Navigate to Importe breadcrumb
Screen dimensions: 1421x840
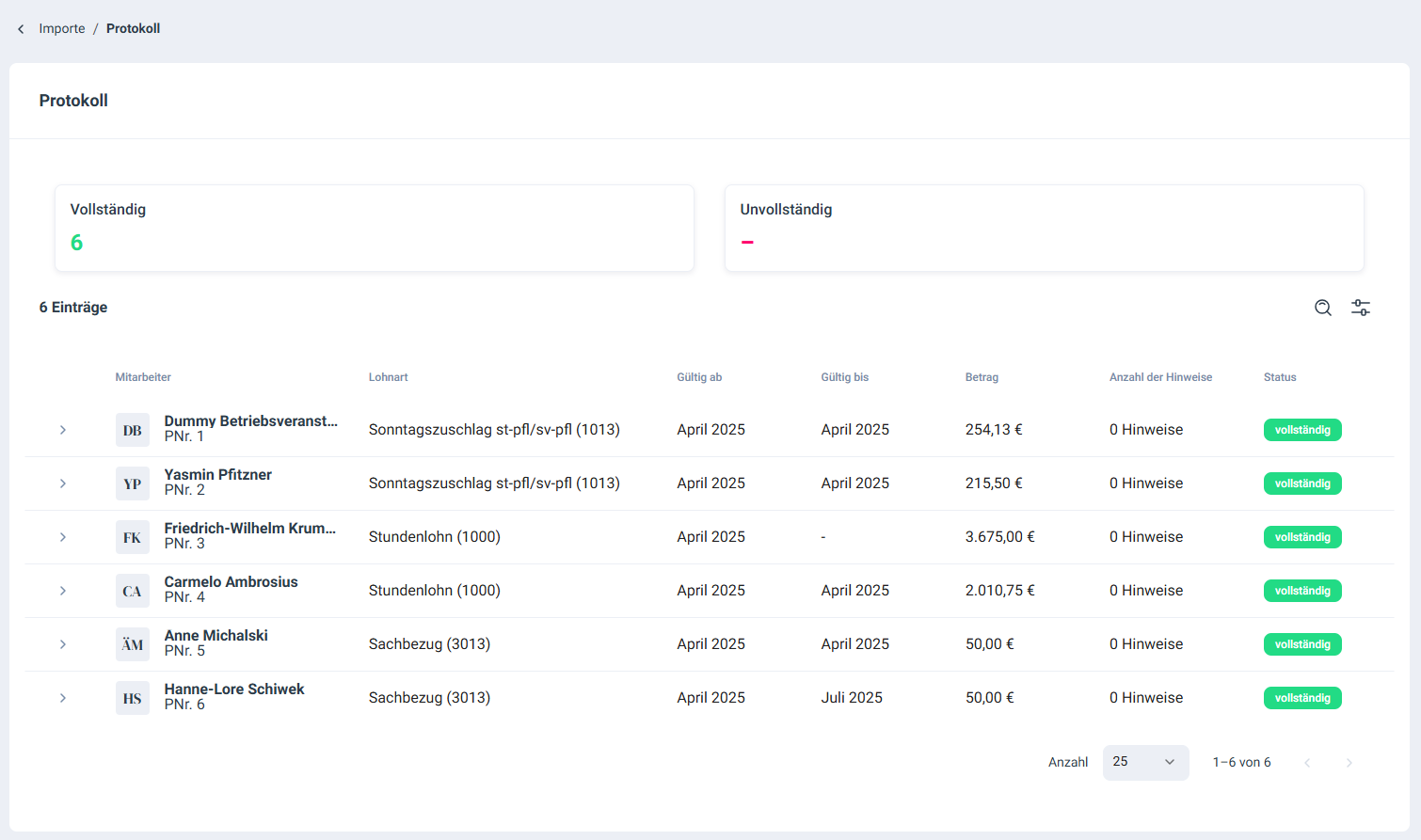click(62, 29)
